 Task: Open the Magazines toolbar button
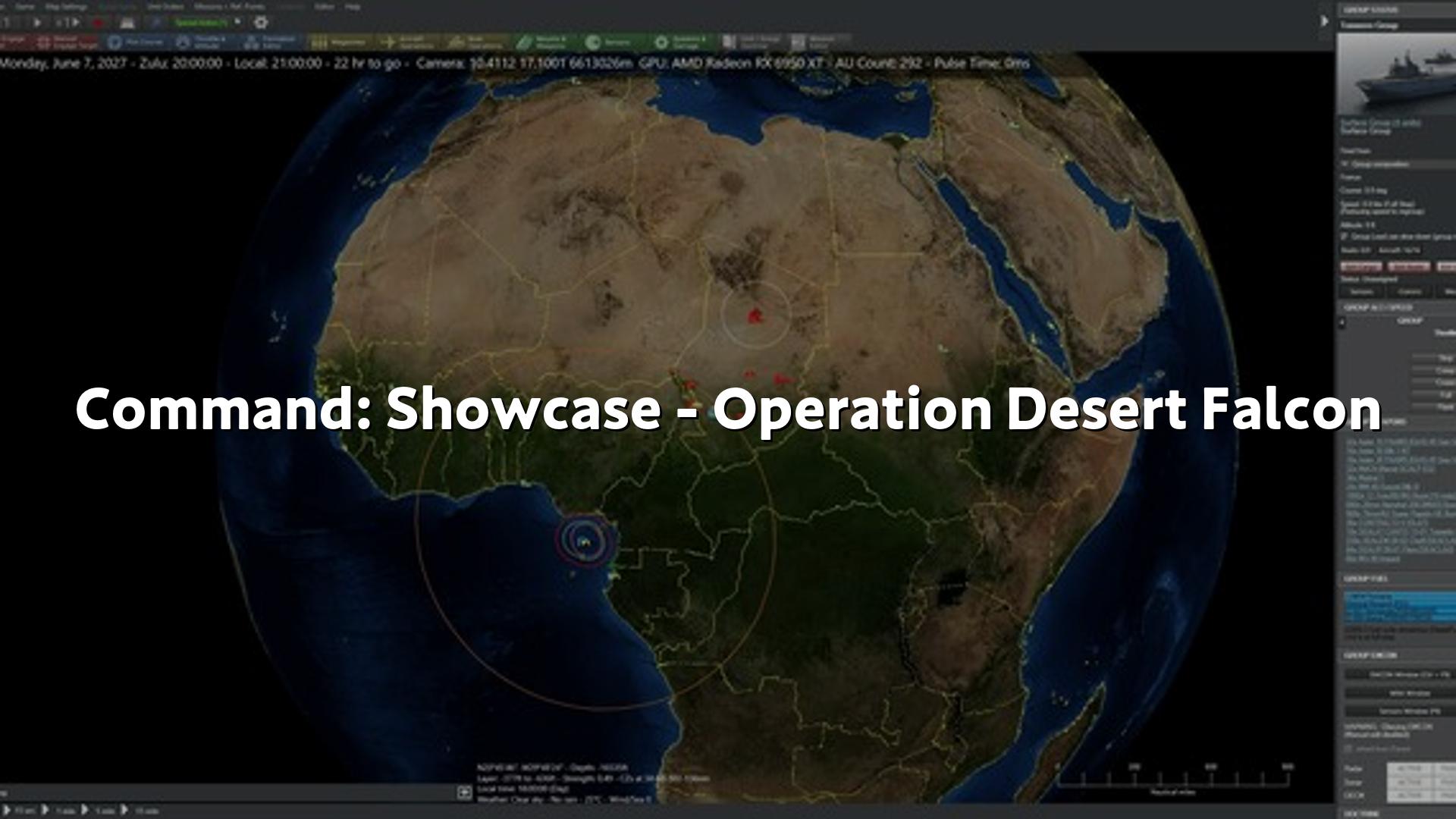point(340,42)
